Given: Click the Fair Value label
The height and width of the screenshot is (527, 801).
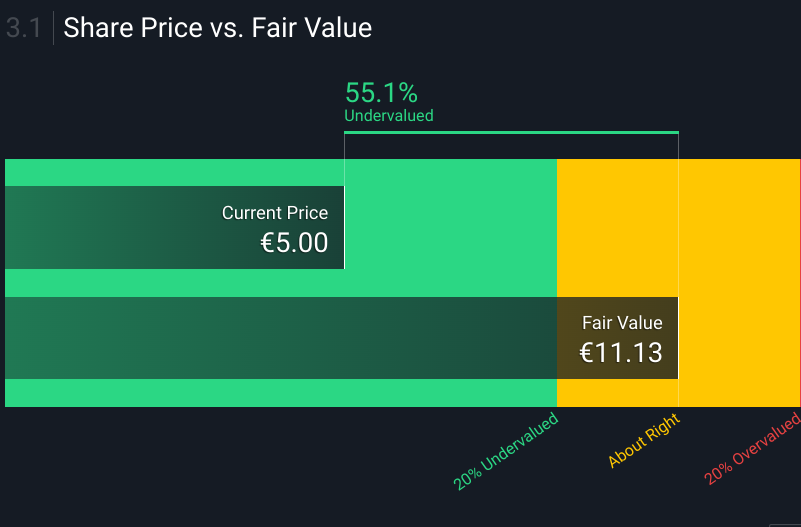Looking at the screenshot, I should coord(622,323).
